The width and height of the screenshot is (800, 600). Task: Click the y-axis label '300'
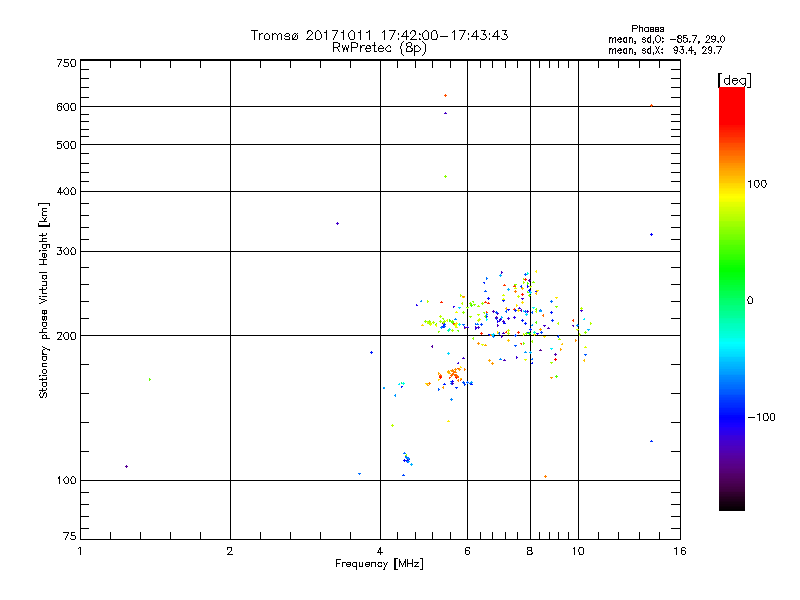(66, 252)
